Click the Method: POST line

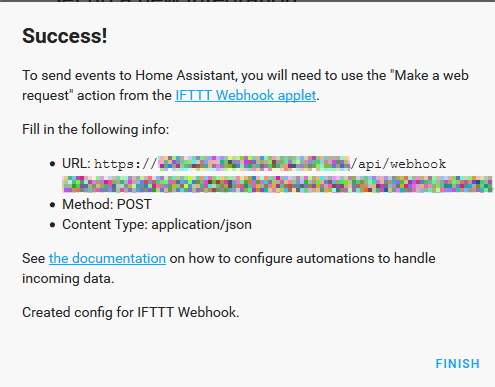(107, 204)
